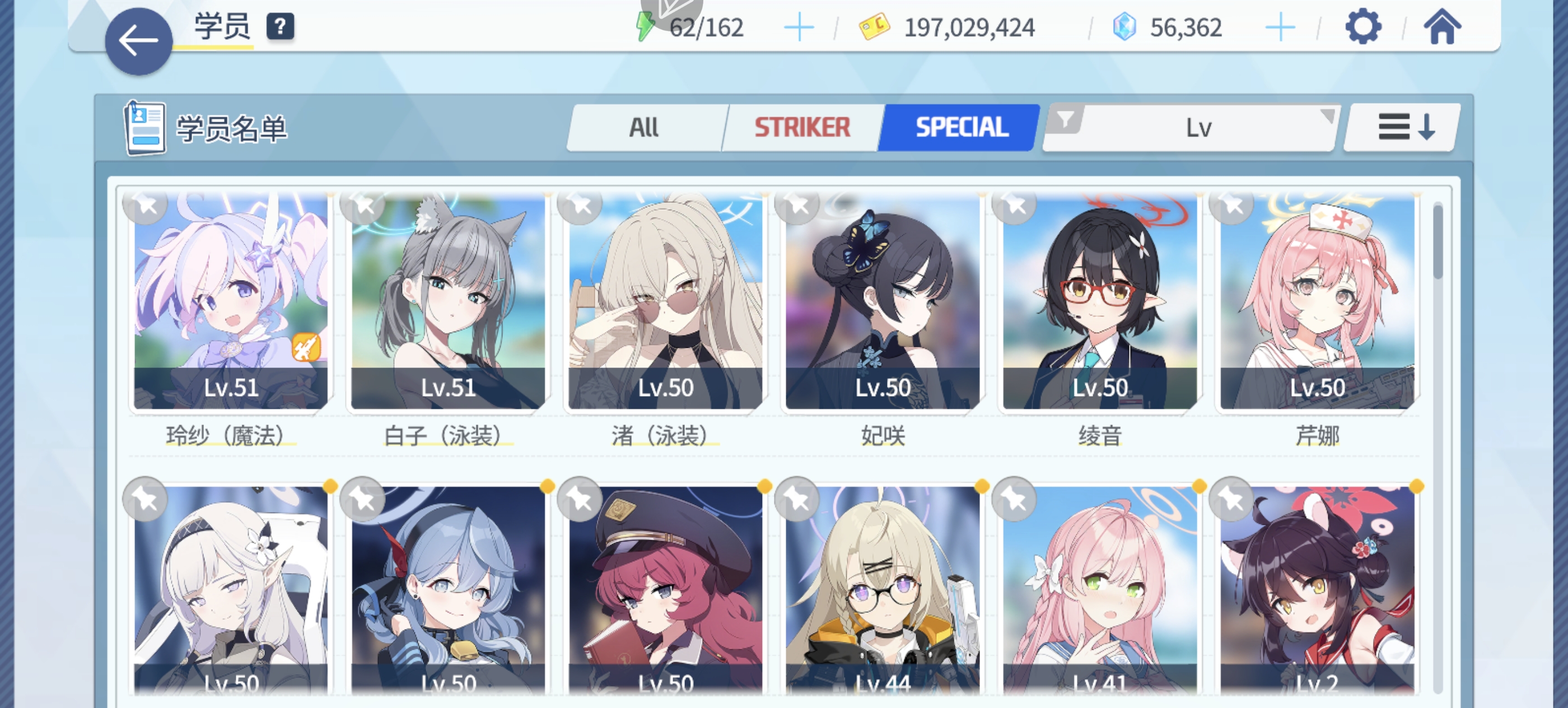The image size is (1568, 708).
Task: Expand the Lv sort dropdown
Action: point(1191,128)
